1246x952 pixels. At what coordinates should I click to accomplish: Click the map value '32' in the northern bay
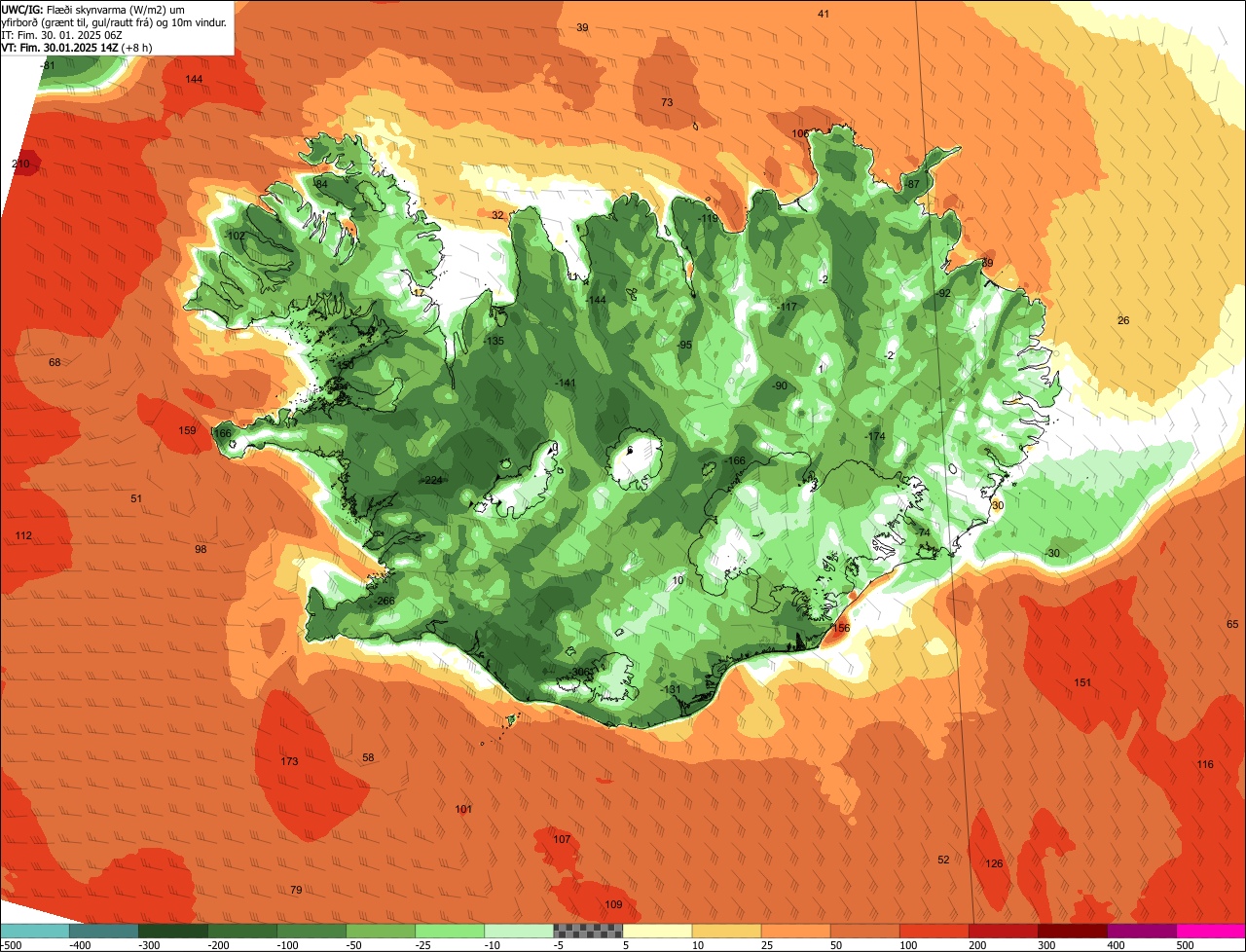point(497,215)
